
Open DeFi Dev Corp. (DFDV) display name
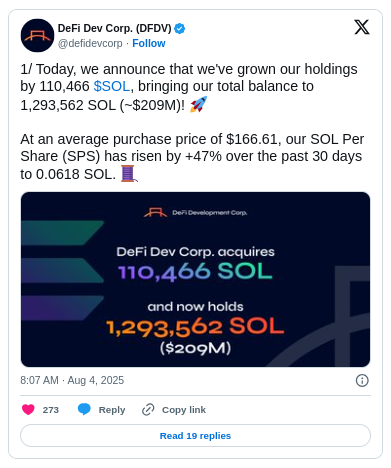[114, 29]
